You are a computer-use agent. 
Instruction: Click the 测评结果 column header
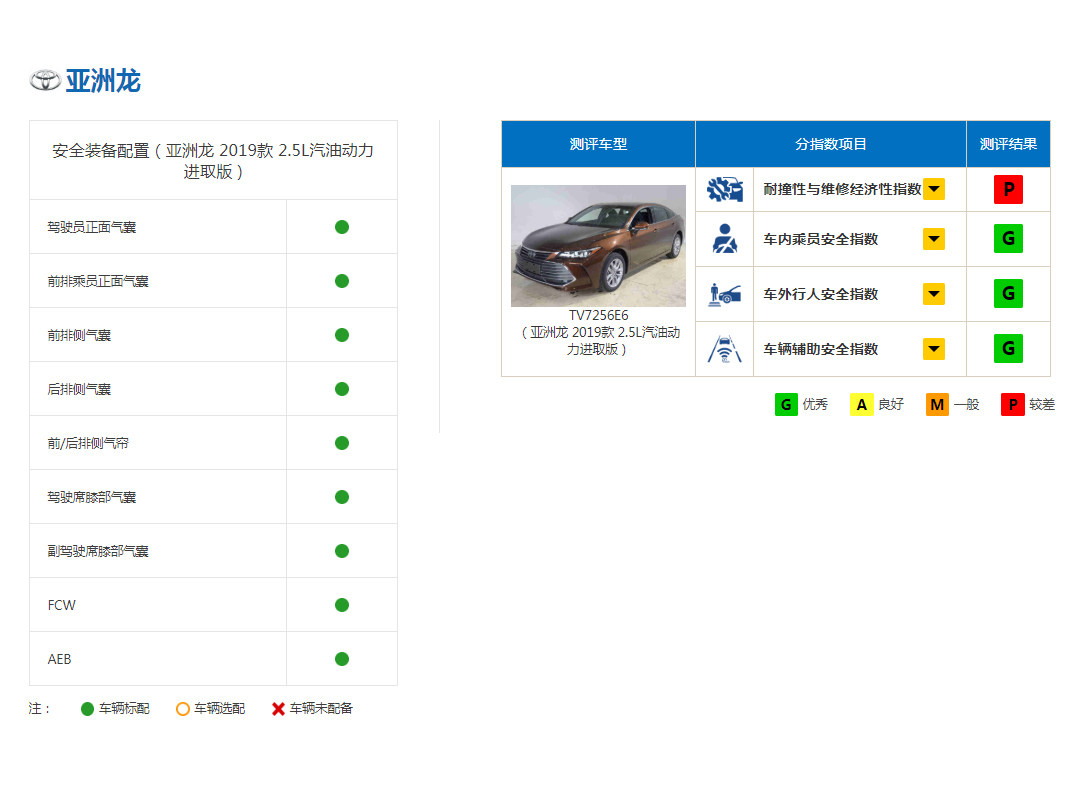tap(1008, 144)
